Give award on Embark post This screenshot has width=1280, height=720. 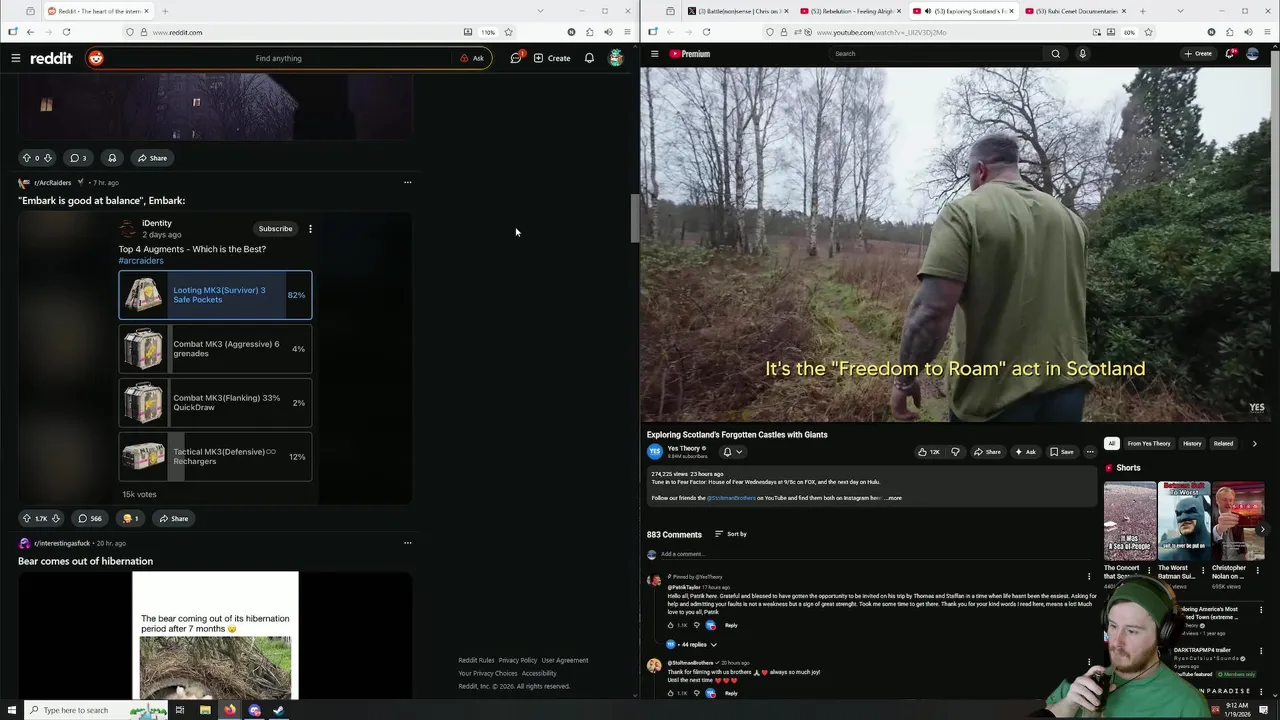click(130, 518)
